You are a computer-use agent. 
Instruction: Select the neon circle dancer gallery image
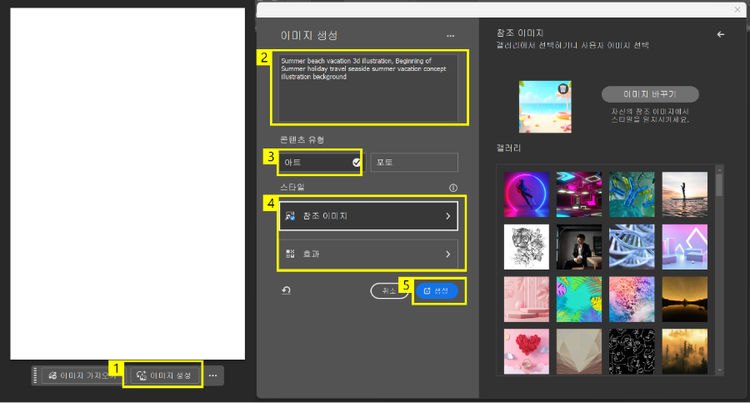[526, 195]
